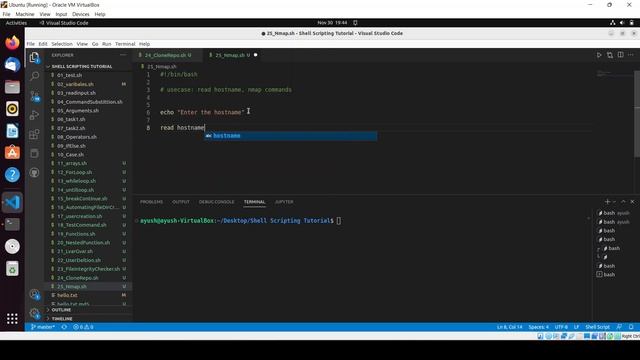Open LibreOffice Writer from the dock
The image size is (640, 360).
click(12, 131)
